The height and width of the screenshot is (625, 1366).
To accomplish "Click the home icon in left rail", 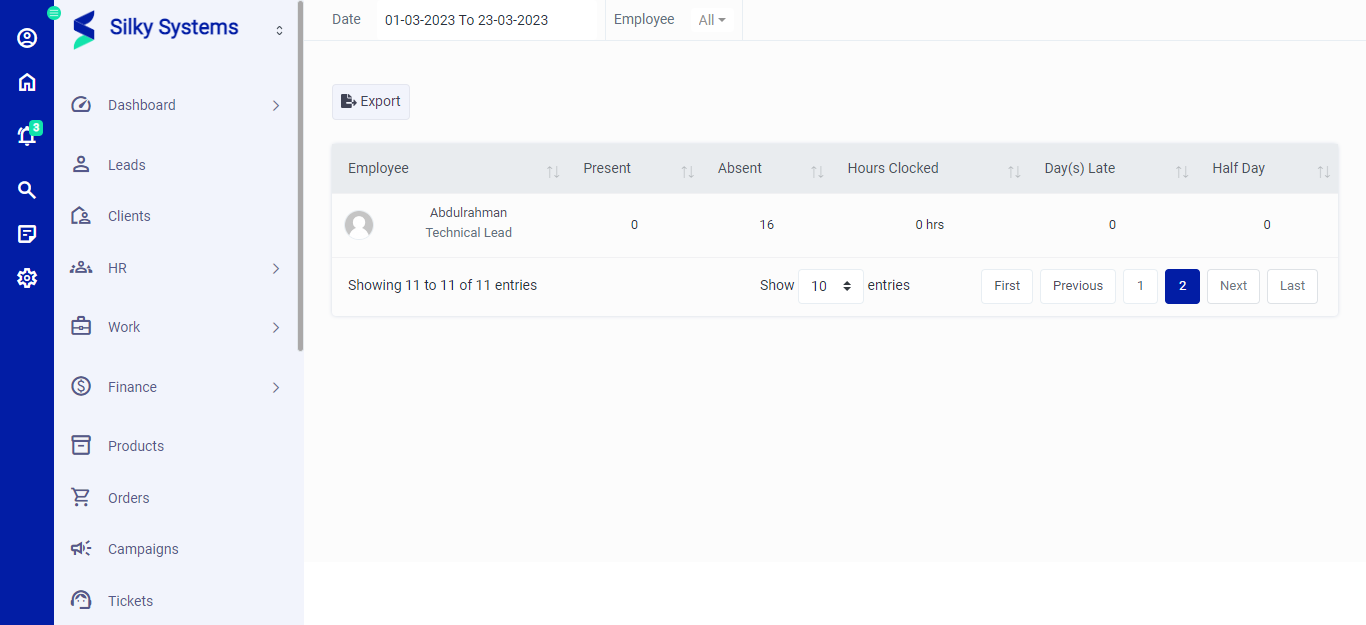I will point(27,82).
